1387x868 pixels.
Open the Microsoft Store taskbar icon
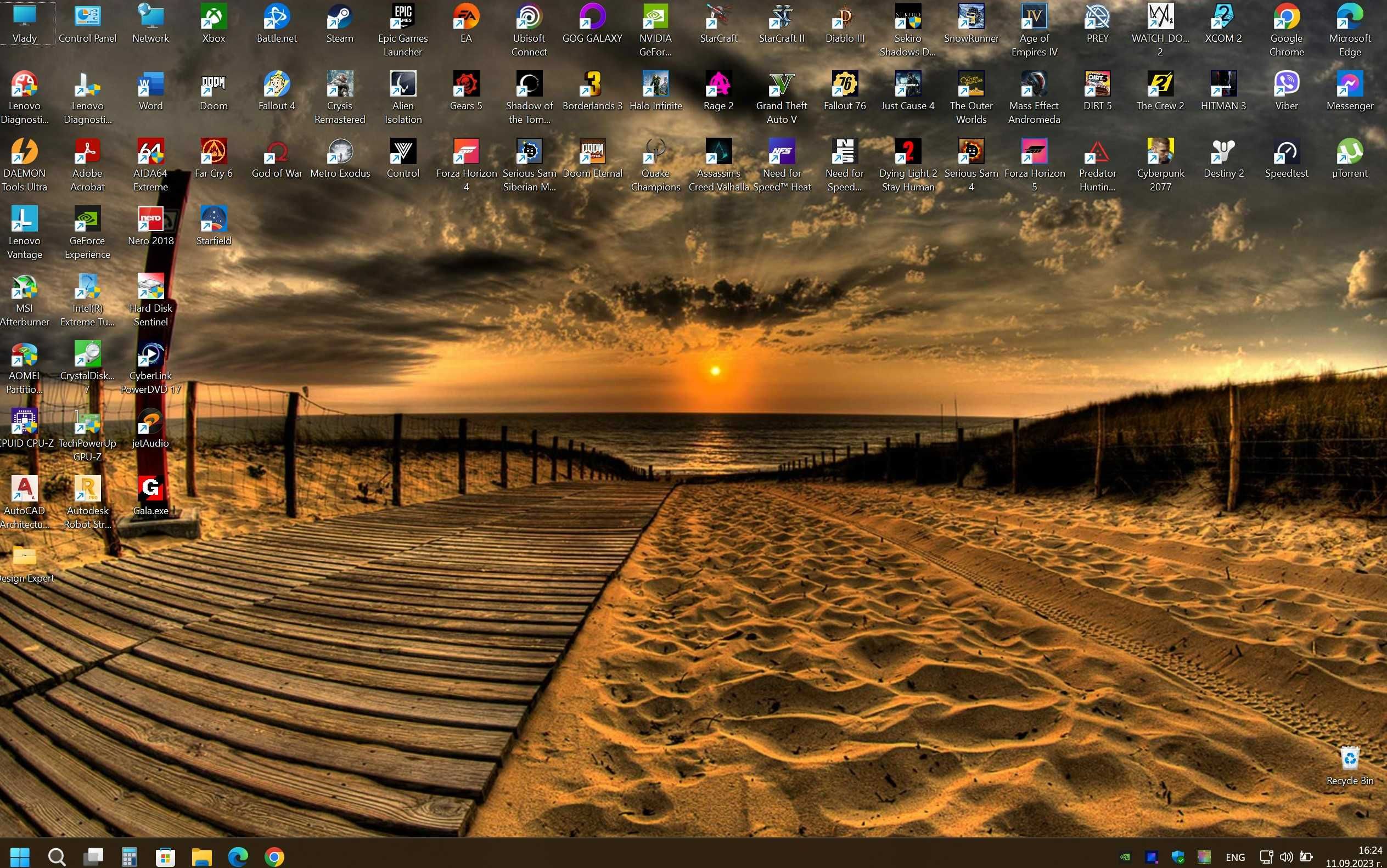(165, 857)
